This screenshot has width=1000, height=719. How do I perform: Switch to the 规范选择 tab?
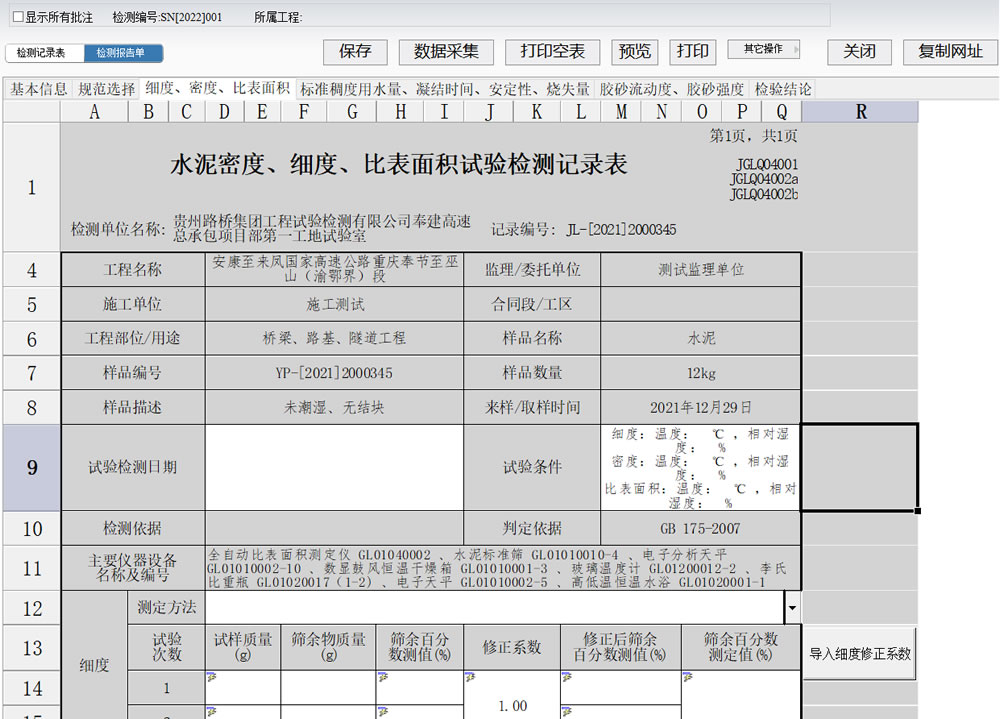[x=106, y=89]
